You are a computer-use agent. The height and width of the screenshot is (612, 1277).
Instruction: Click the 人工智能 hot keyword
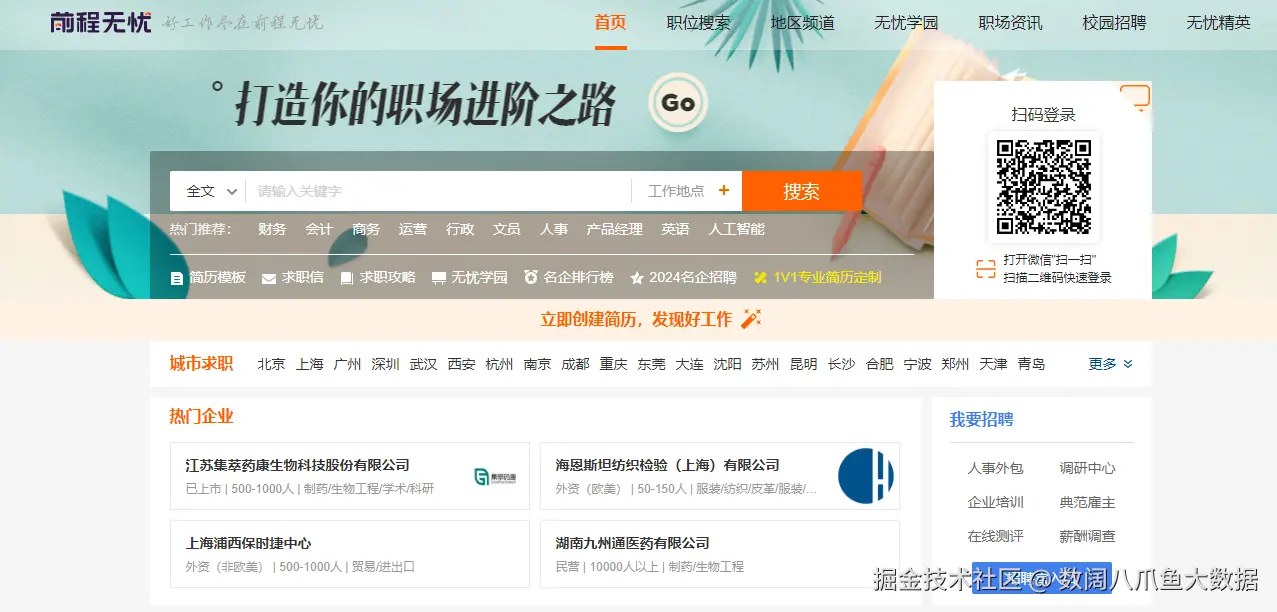(736, 229)
